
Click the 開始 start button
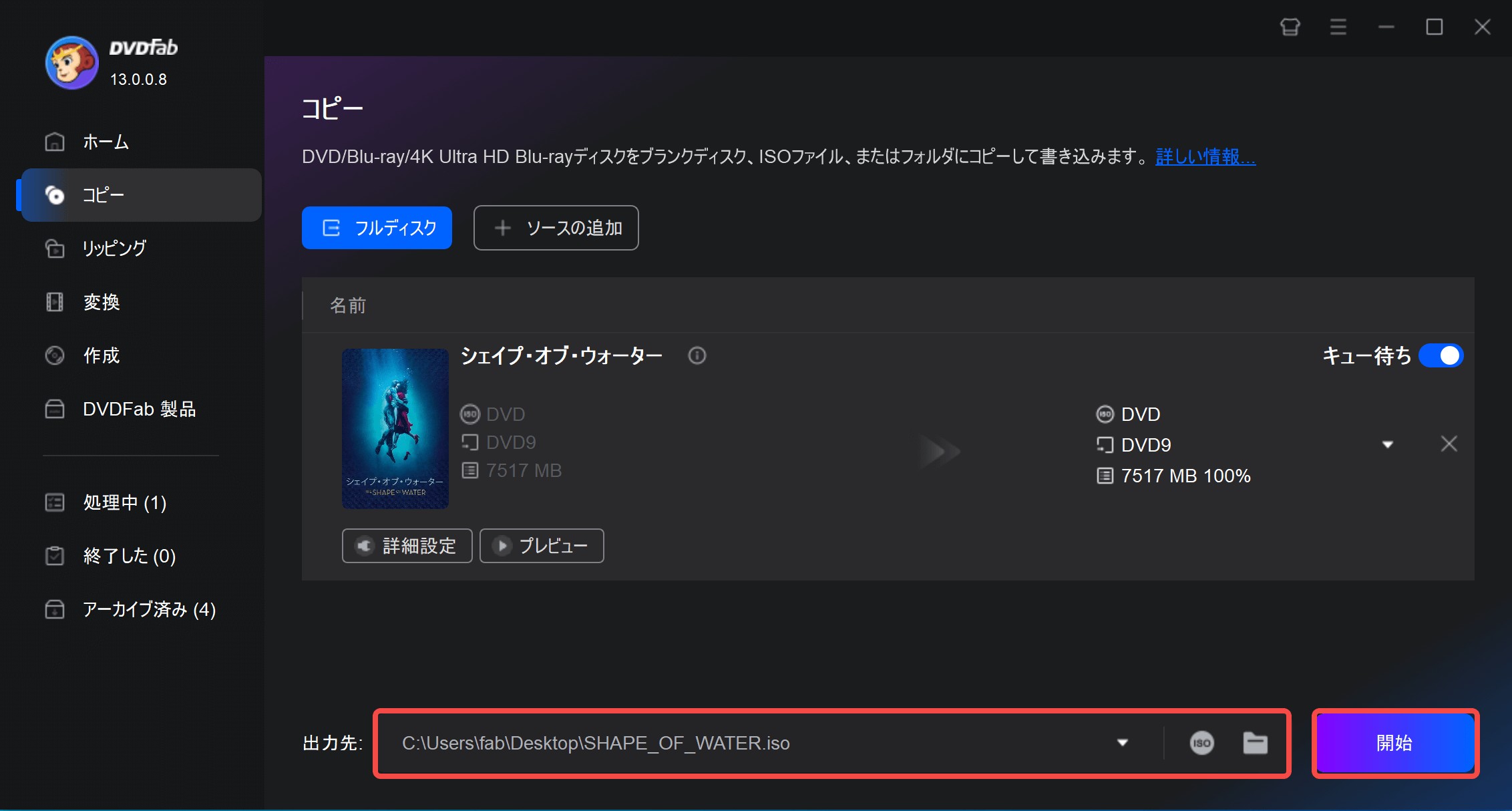pos(1394,743)
